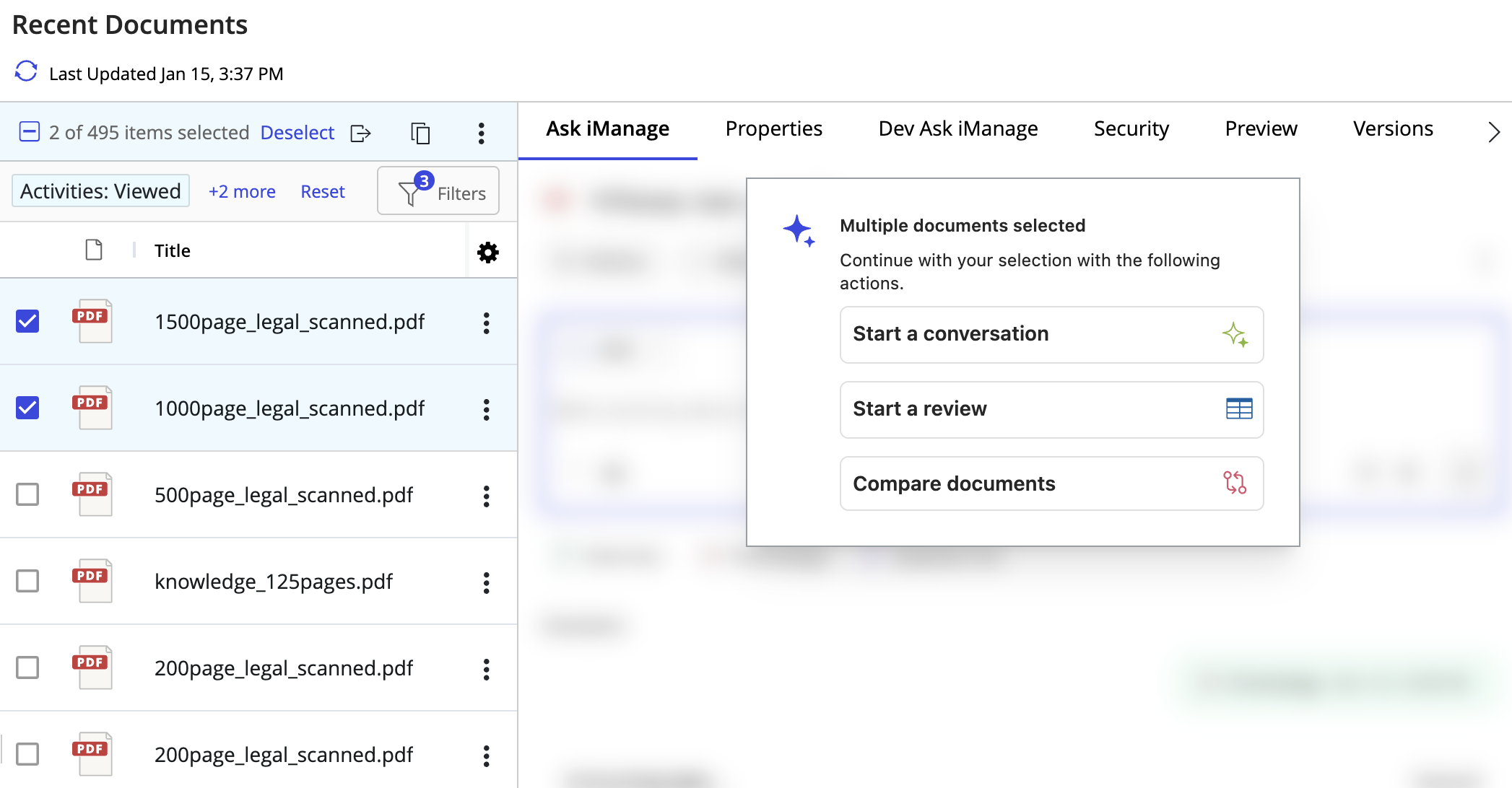Open kebab menu for 1500page_legal_scanned.pdf
Screen dimensions: 1512x788
click(x=486, y=323)
